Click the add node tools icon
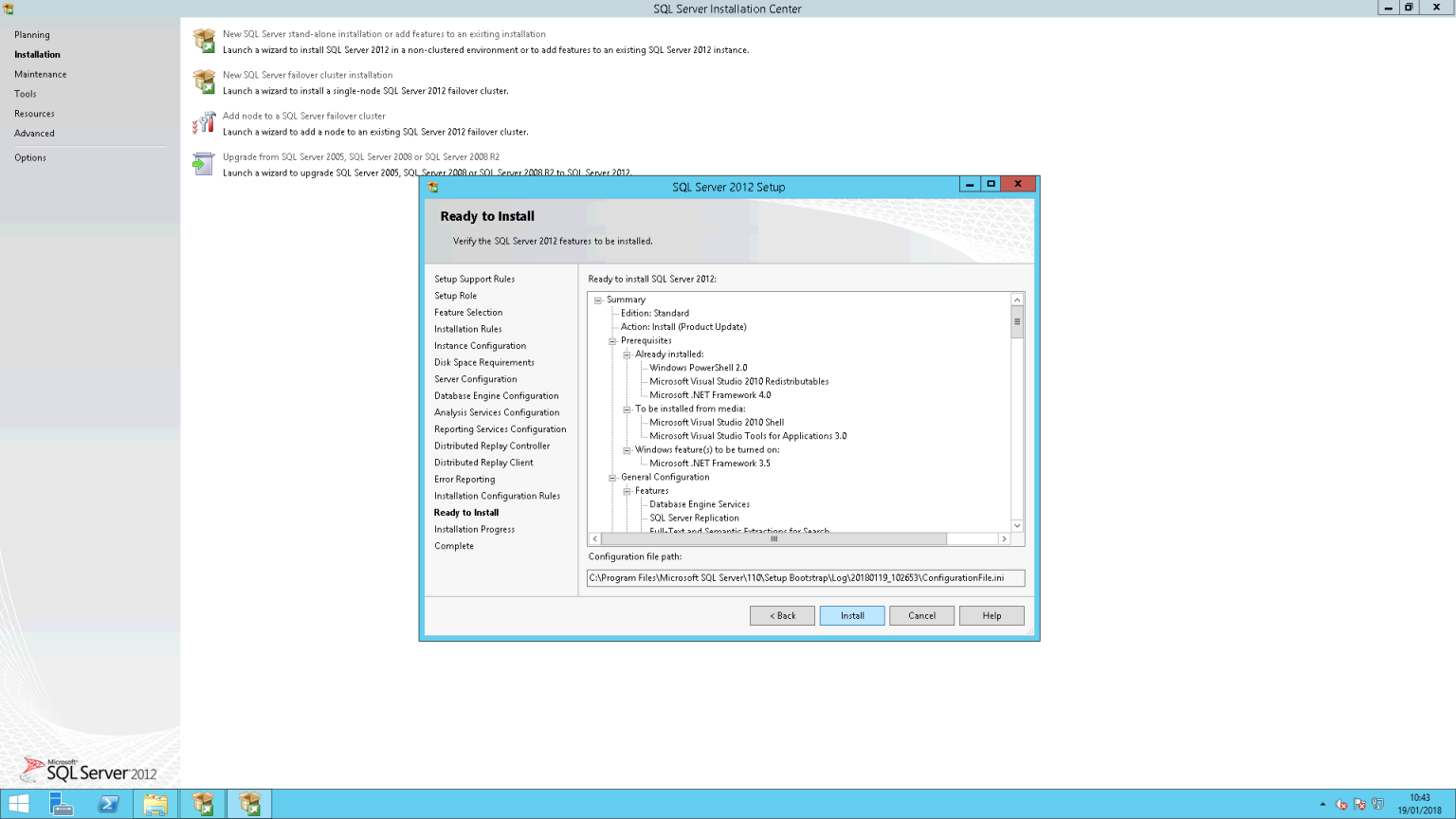This screenshot has width=1456, height=819. pyautogui.click(x=204, y=122)
